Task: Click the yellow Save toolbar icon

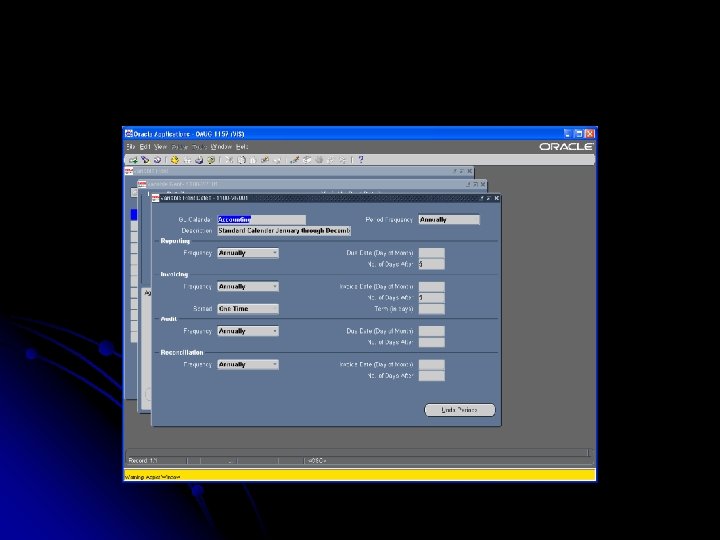Action: click(174, 160)
